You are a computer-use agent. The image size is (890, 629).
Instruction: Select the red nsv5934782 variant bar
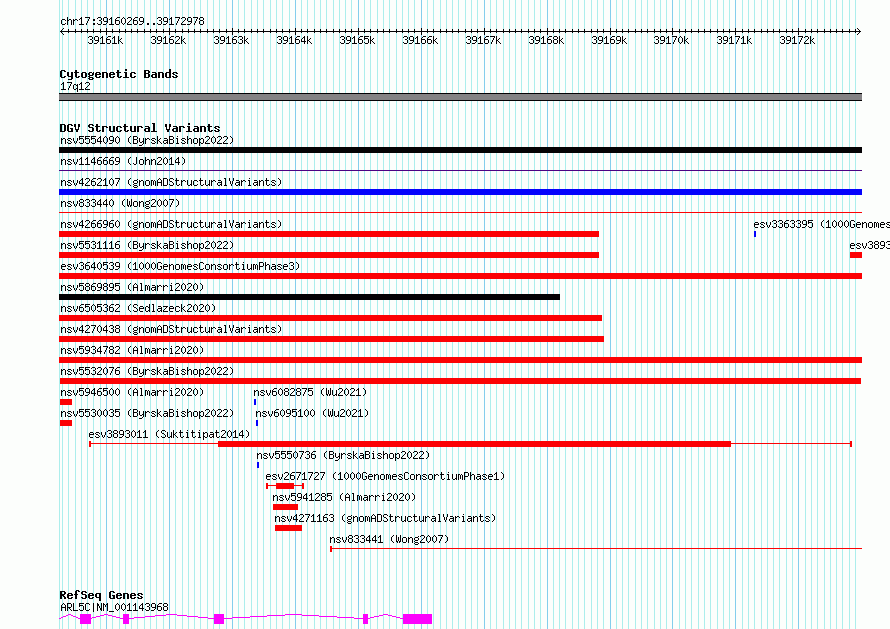coord(460,360)
